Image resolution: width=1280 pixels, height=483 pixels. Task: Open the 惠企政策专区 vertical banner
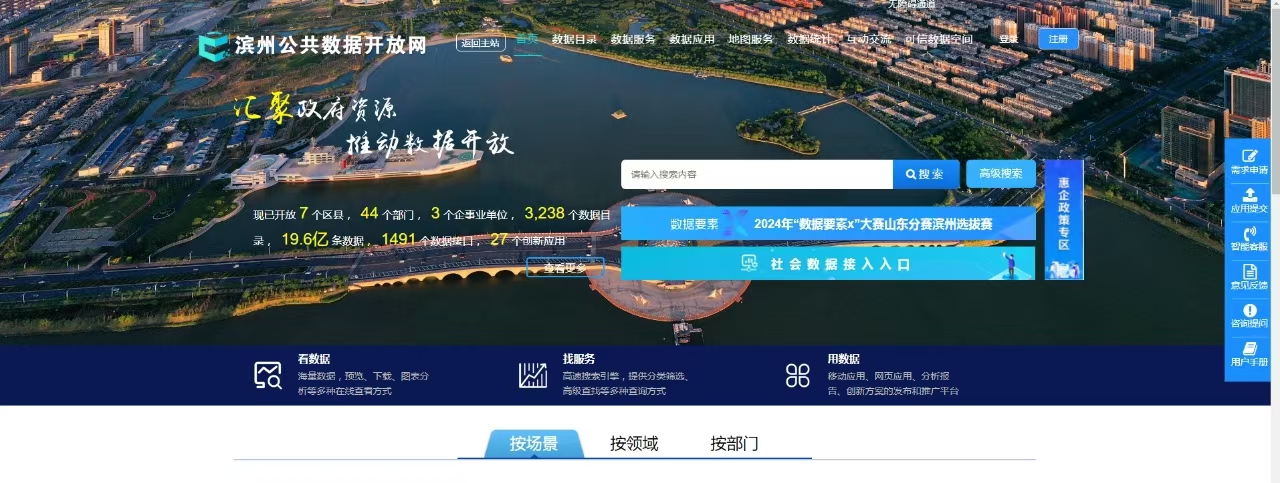(1064, 219)
